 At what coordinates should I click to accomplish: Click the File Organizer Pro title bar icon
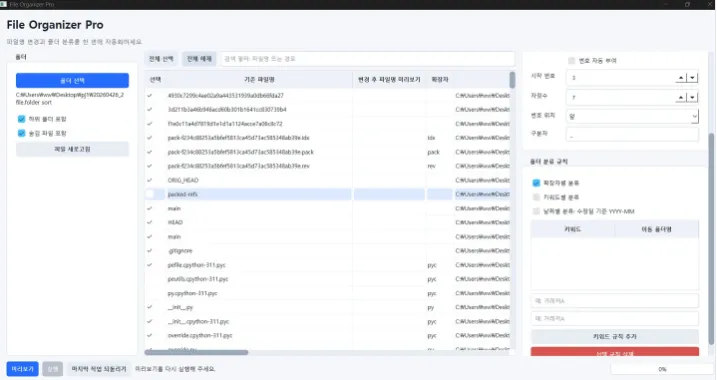coord(4,4)
